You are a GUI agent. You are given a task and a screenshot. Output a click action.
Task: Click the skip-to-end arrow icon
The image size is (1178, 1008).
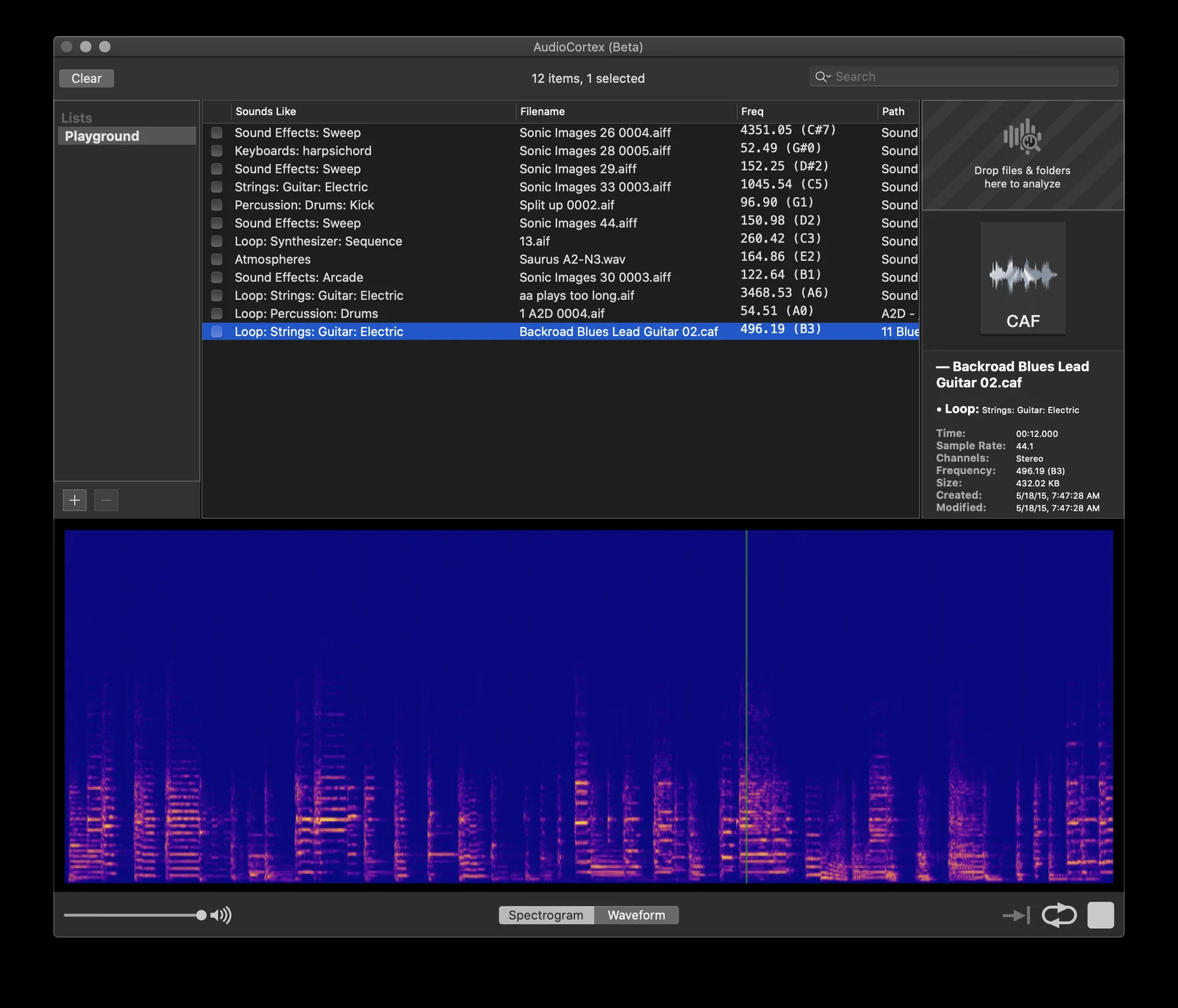click(1016, 915)
